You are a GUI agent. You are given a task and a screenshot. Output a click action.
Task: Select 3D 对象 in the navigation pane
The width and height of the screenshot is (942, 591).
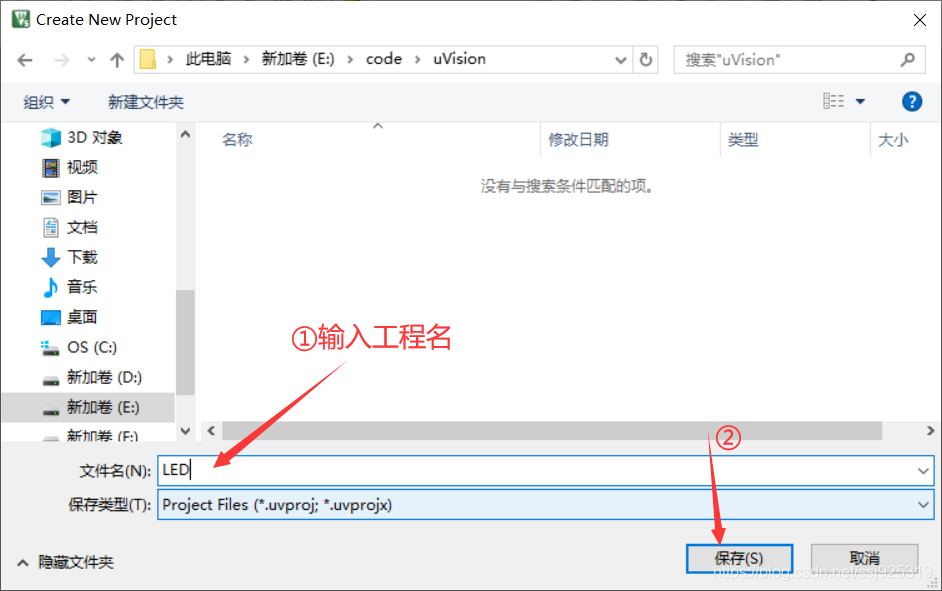[82, 138]
